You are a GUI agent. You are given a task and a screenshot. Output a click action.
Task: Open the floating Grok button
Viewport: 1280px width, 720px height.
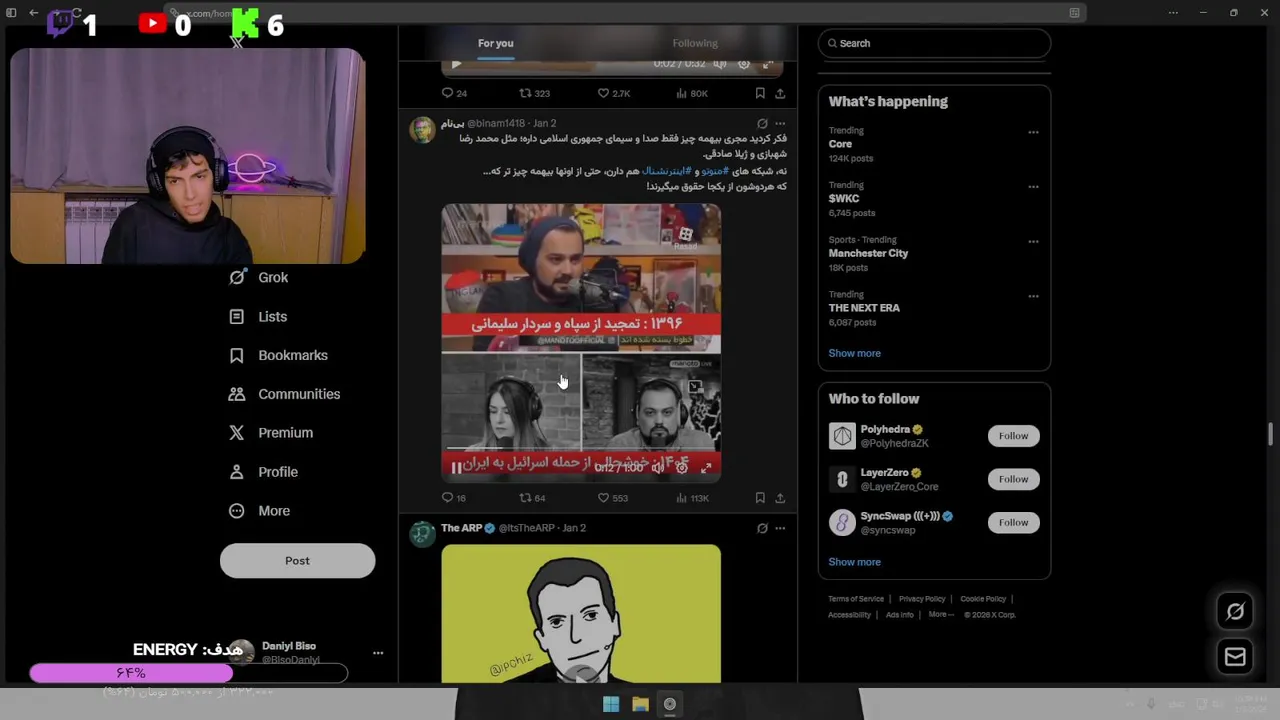pyautogui.click(x=1235, y=611)
